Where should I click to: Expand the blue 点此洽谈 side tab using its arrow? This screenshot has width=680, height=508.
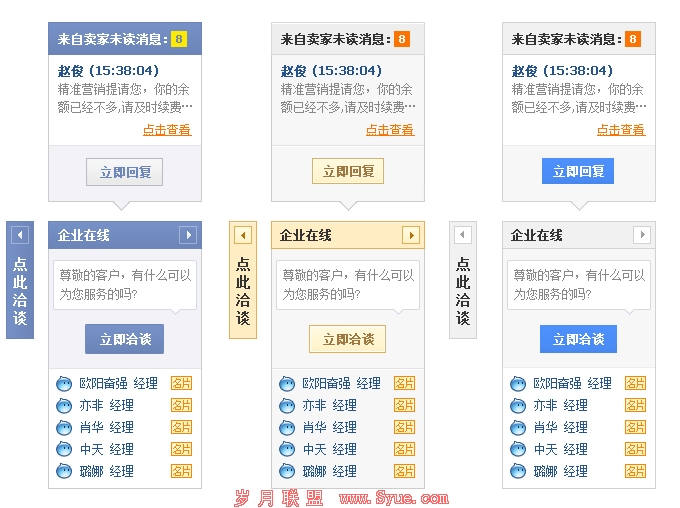[20, 235]
